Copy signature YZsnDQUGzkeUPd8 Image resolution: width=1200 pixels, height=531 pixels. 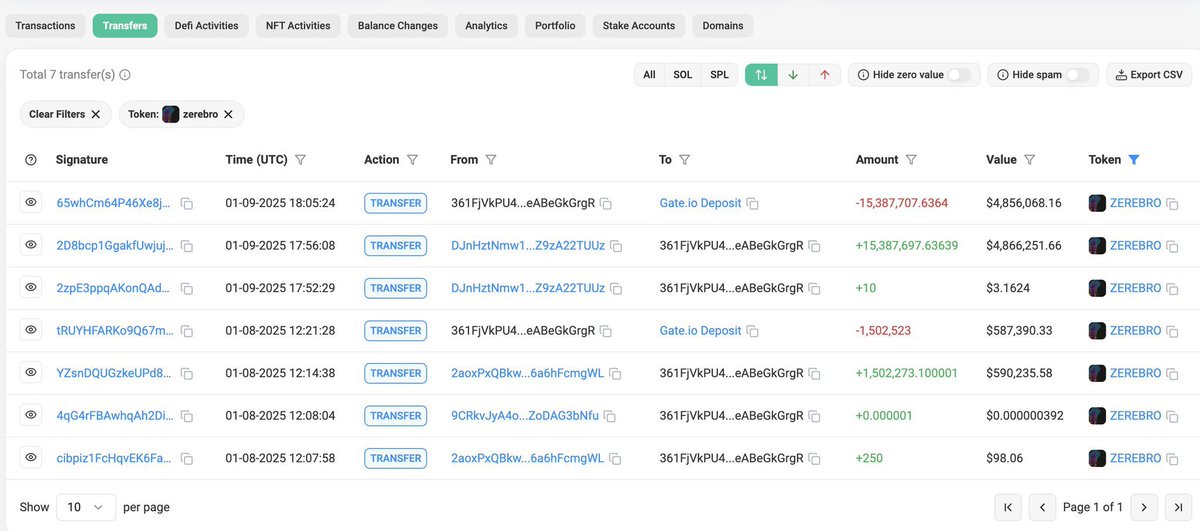(x=187, y=373)
